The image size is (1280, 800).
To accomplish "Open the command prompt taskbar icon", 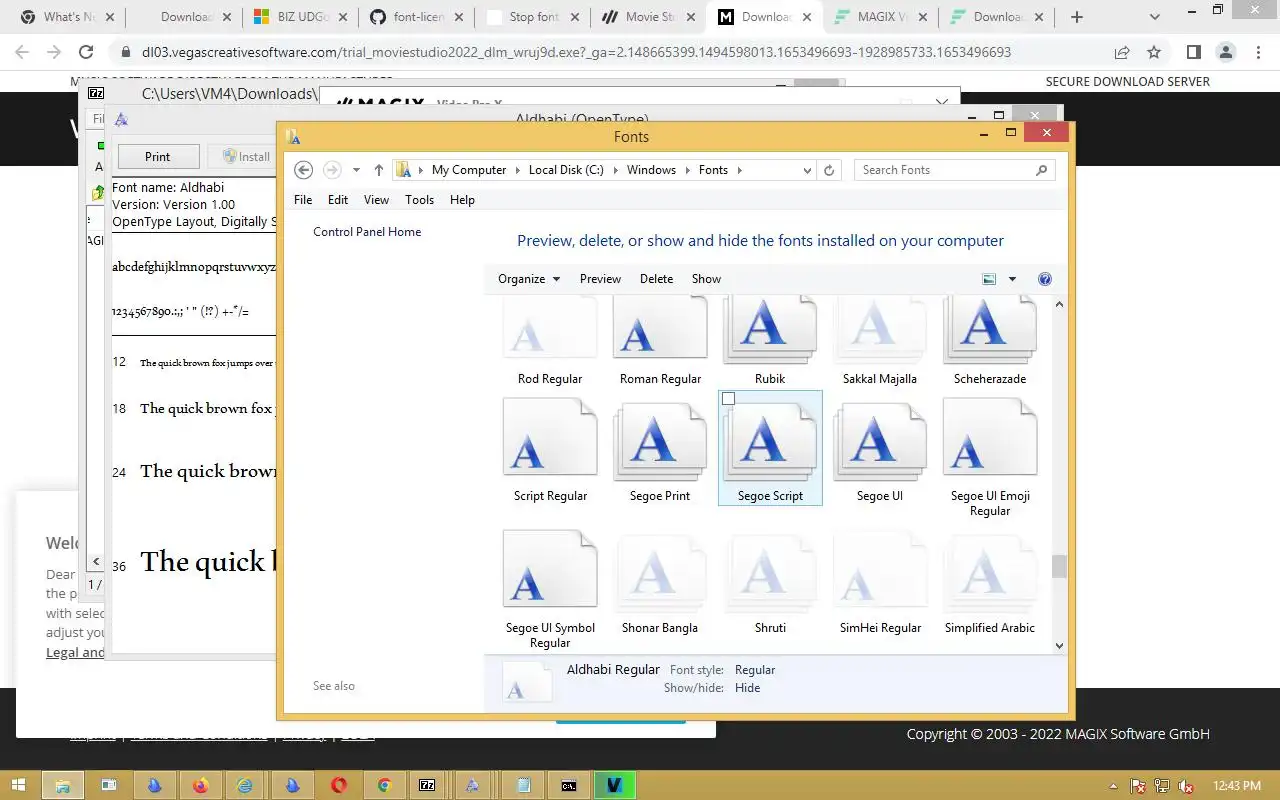I will coord(568,786).
